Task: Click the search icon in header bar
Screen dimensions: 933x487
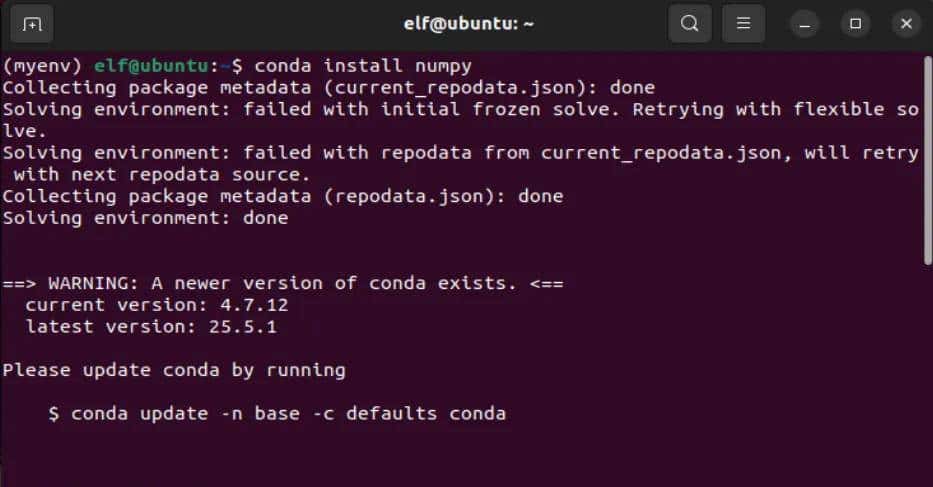Action: pos(689,23)
